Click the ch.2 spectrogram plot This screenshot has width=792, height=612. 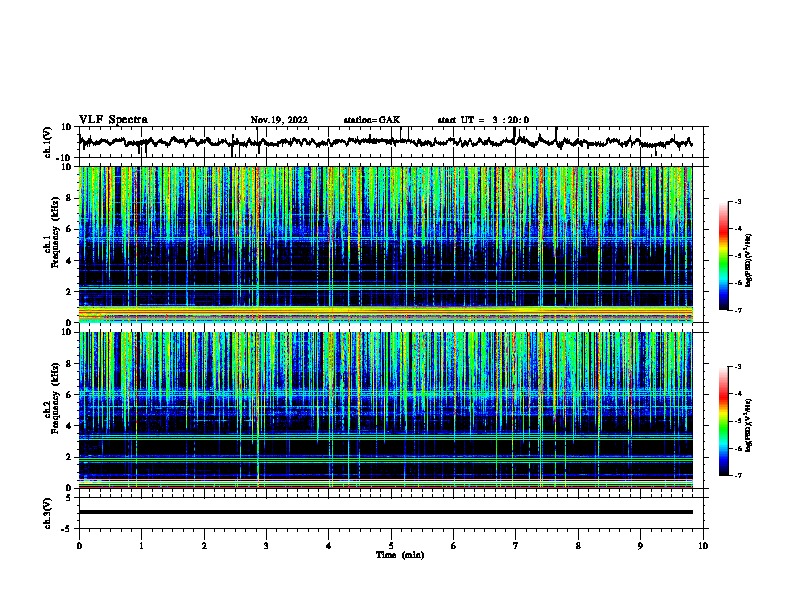pos(385,410)
